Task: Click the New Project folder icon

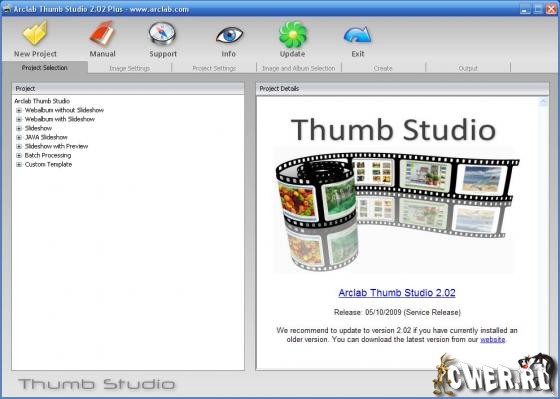Action: pos(35,33)
